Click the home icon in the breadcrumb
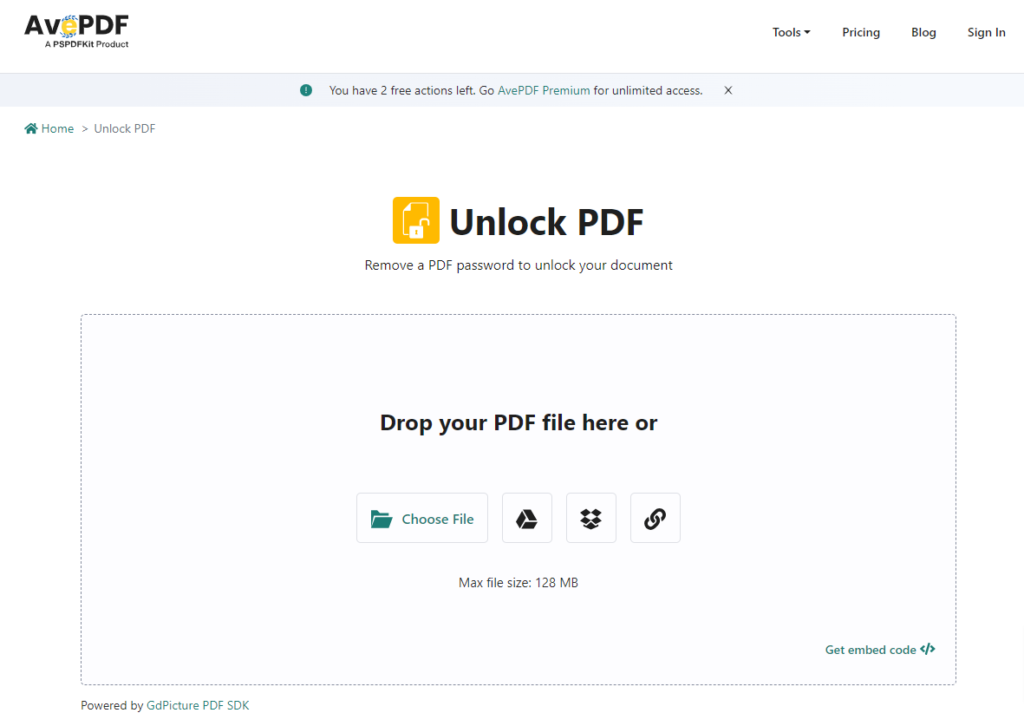This screenshot has height=726, width=1024. pyautogui.click(x=30, y=128)
